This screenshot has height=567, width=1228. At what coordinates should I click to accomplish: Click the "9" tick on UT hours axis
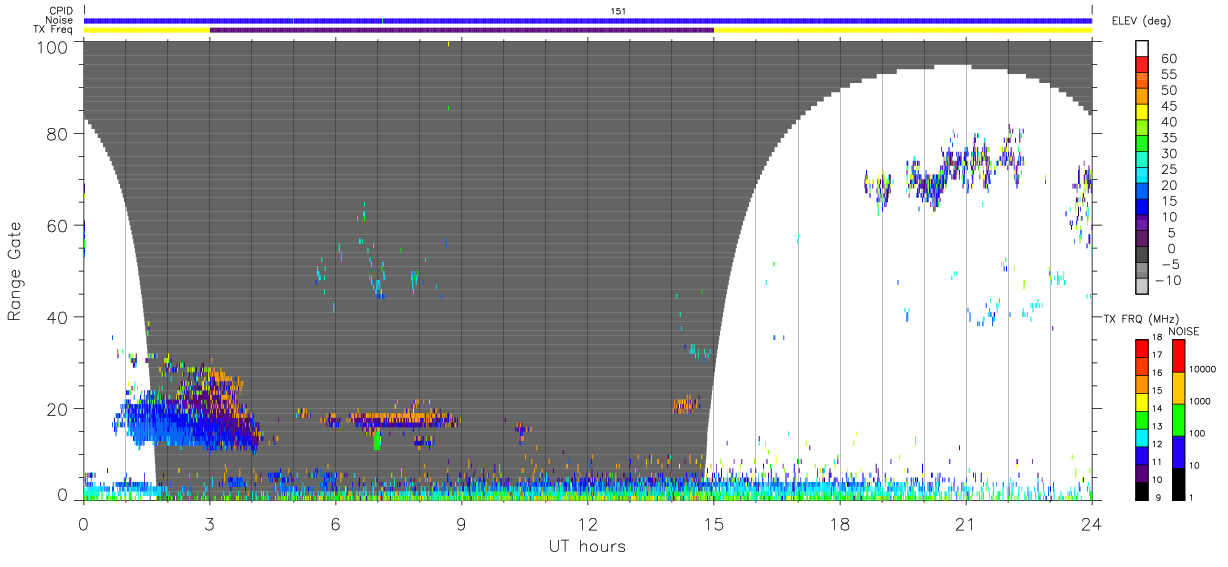tap(461, 523)
